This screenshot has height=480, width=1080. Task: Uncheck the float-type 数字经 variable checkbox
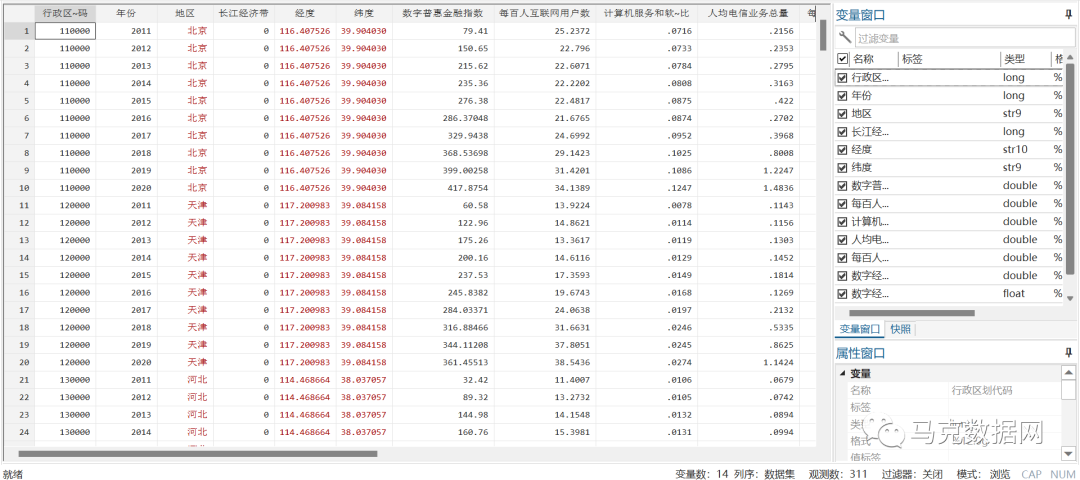tap(842, 293)
